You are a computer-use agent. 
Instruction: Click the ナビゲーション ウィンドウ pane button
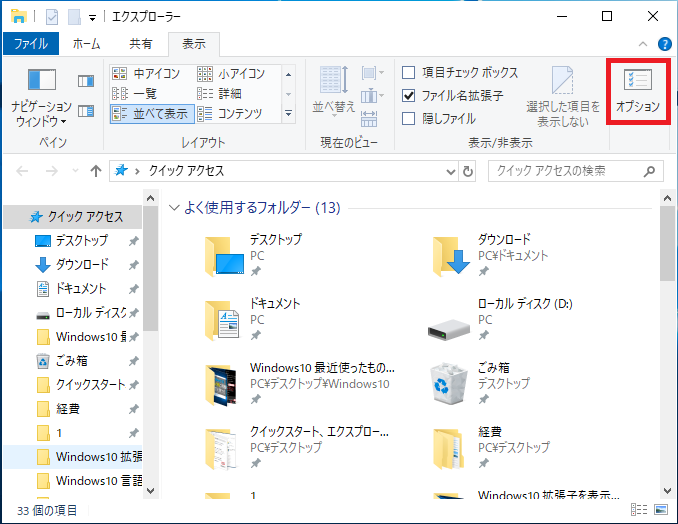[41, 98]
